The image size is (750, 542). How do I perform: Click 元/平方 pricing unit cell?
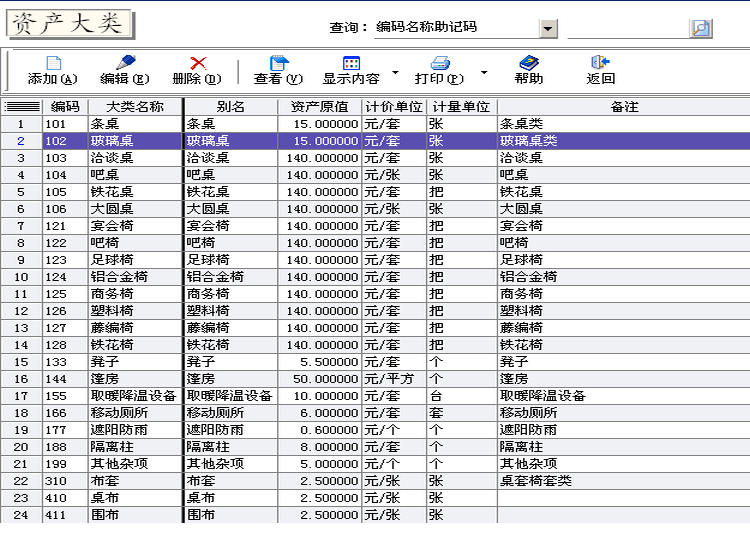click(394, 379)
